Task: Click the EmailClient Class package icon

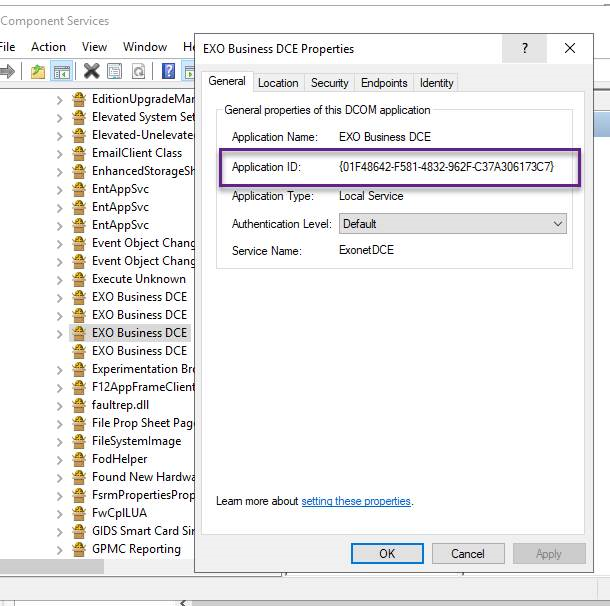Action: pos(79,153)
